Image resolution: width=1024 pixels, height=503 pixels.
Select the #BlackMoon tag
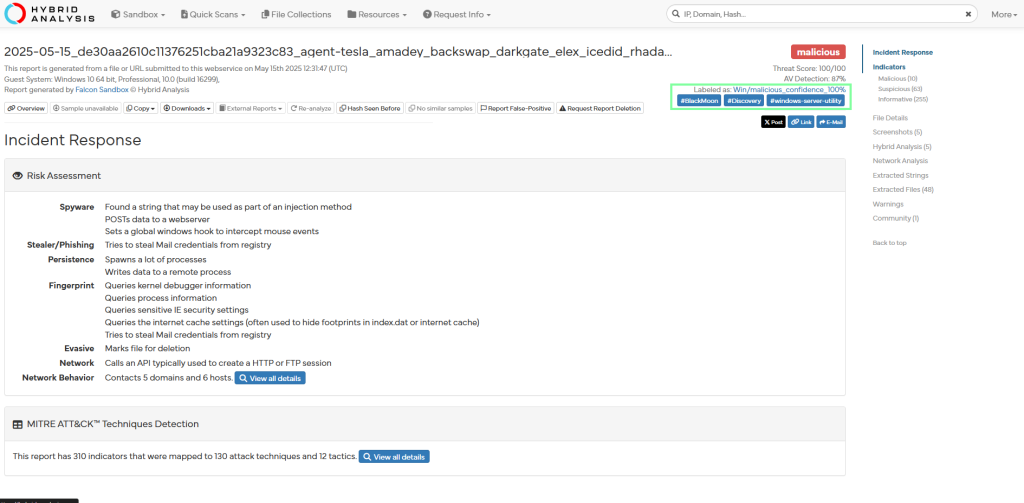pos(699,101)
